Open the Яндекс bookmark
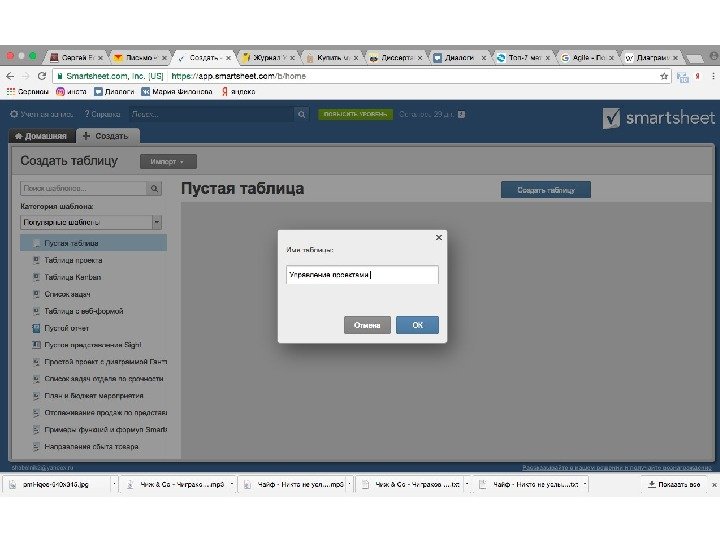 (x=238, y=92)
